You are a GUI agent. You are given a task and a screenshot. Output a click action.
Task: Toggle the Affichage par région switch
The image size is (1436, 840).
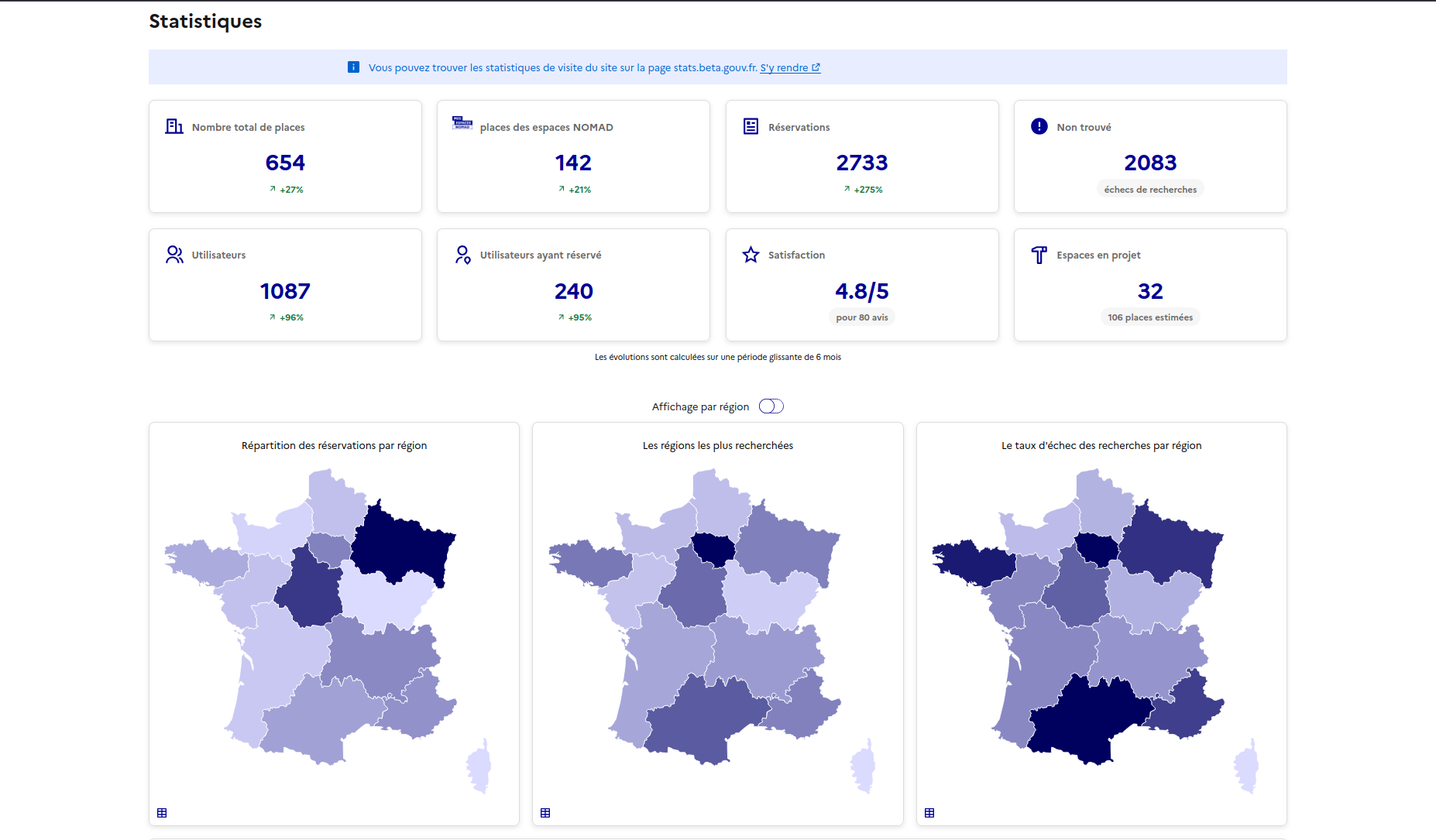point(771,406)
